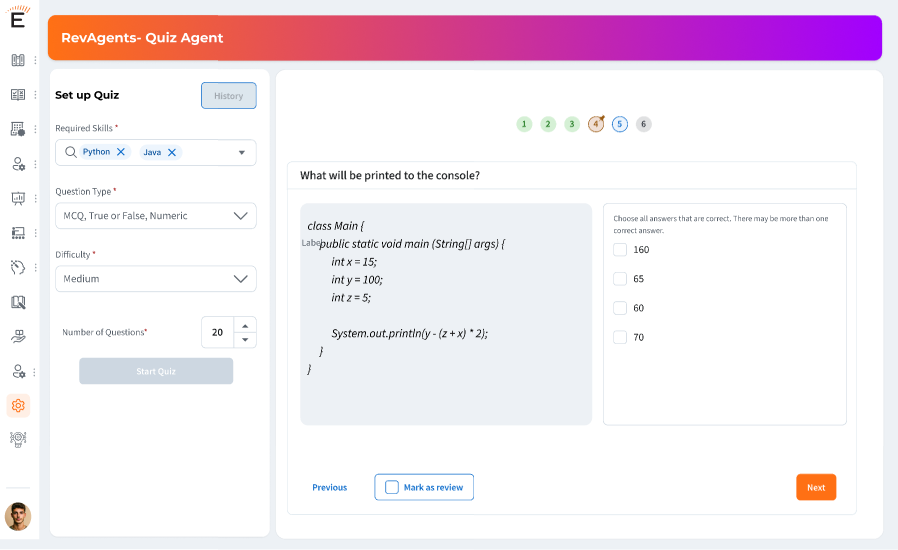Remove the Python skill tag

[x=121, y=152]
